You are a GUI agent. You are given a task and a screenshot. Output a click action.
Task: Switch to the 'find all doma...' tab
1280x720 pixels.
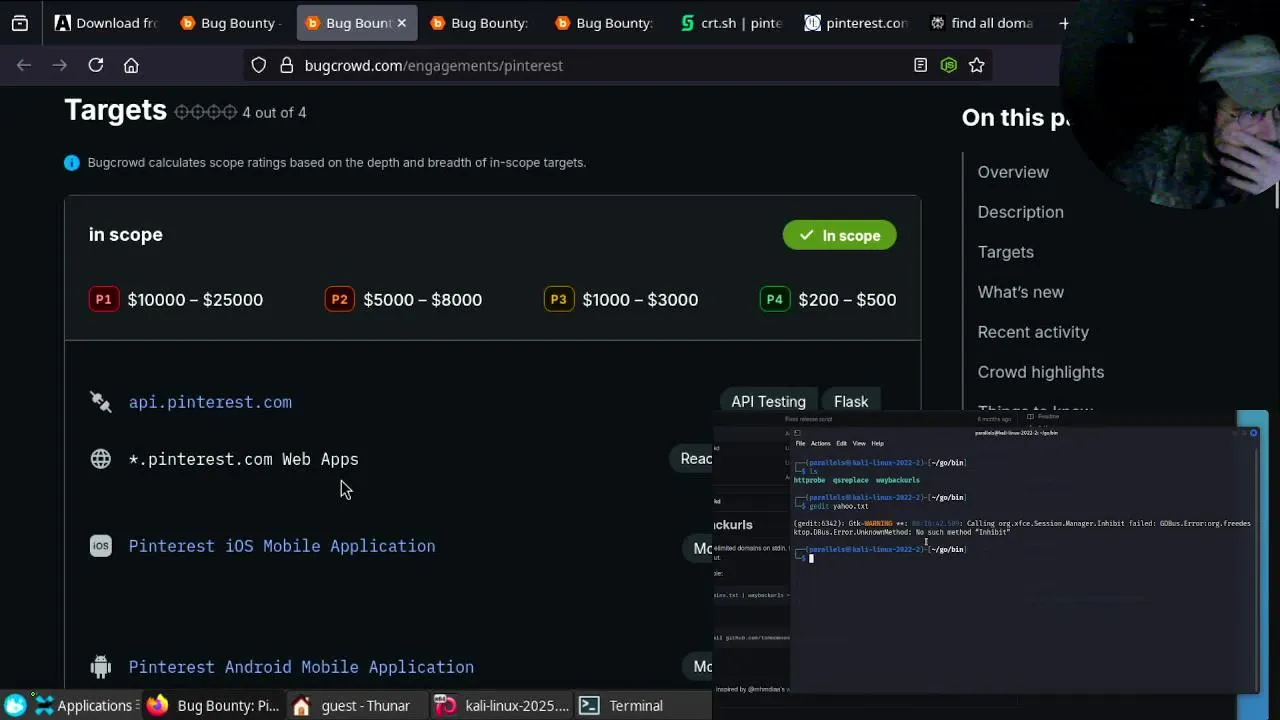point(981,23)
